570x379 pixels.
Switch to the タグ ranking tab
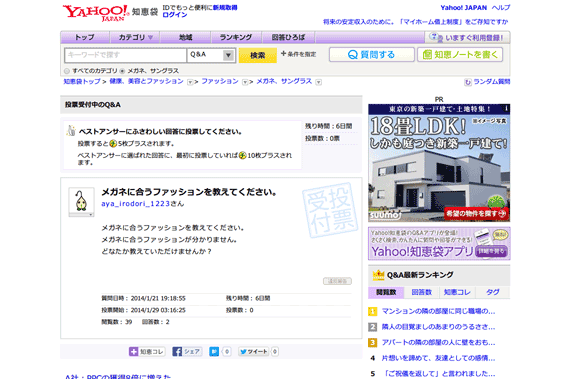pyautogui.click(x=493, y=292)
